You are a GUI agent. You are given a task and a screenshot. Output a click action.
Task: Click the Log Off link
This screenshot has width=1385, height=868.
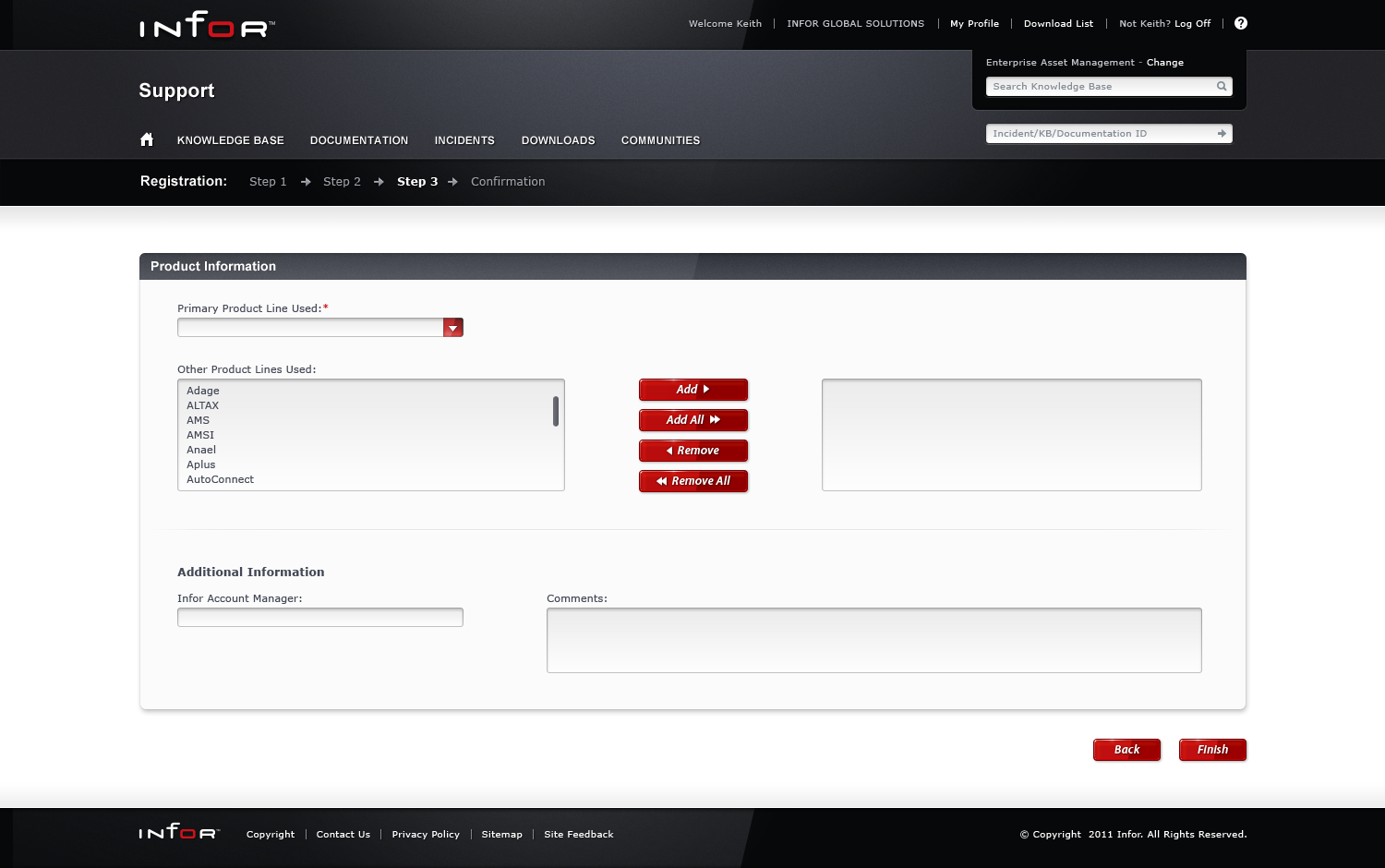[x=1193, y=24]
